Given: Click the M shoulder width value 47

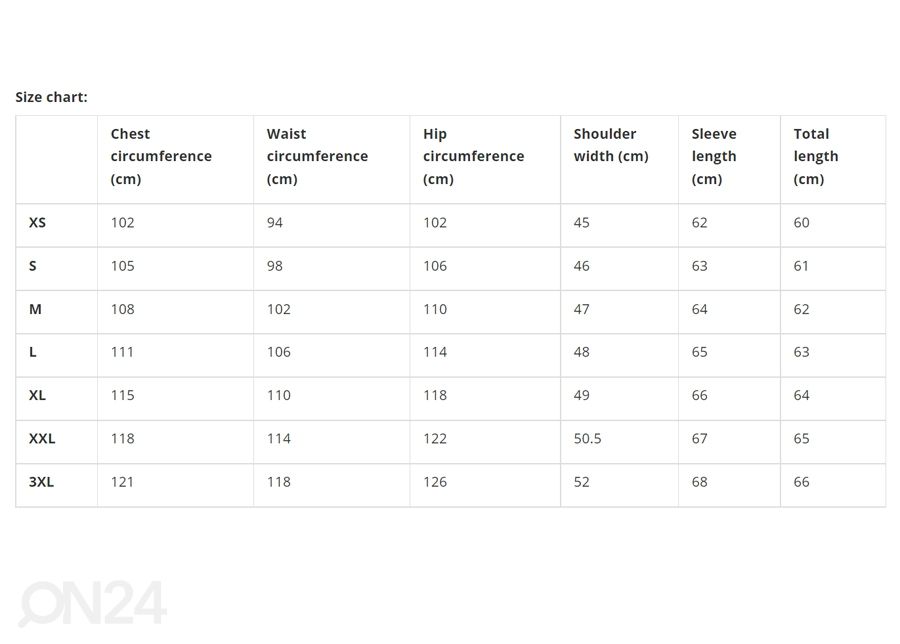Looking at the screenshot, I should (581, 309).
